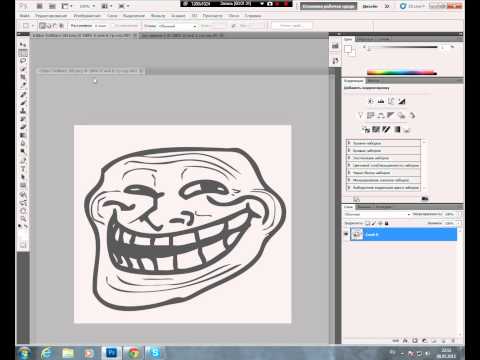The width and height of the screenshot is (480, 360).
Task: Select the Rectangular Marquee tool
Action: 23,53
